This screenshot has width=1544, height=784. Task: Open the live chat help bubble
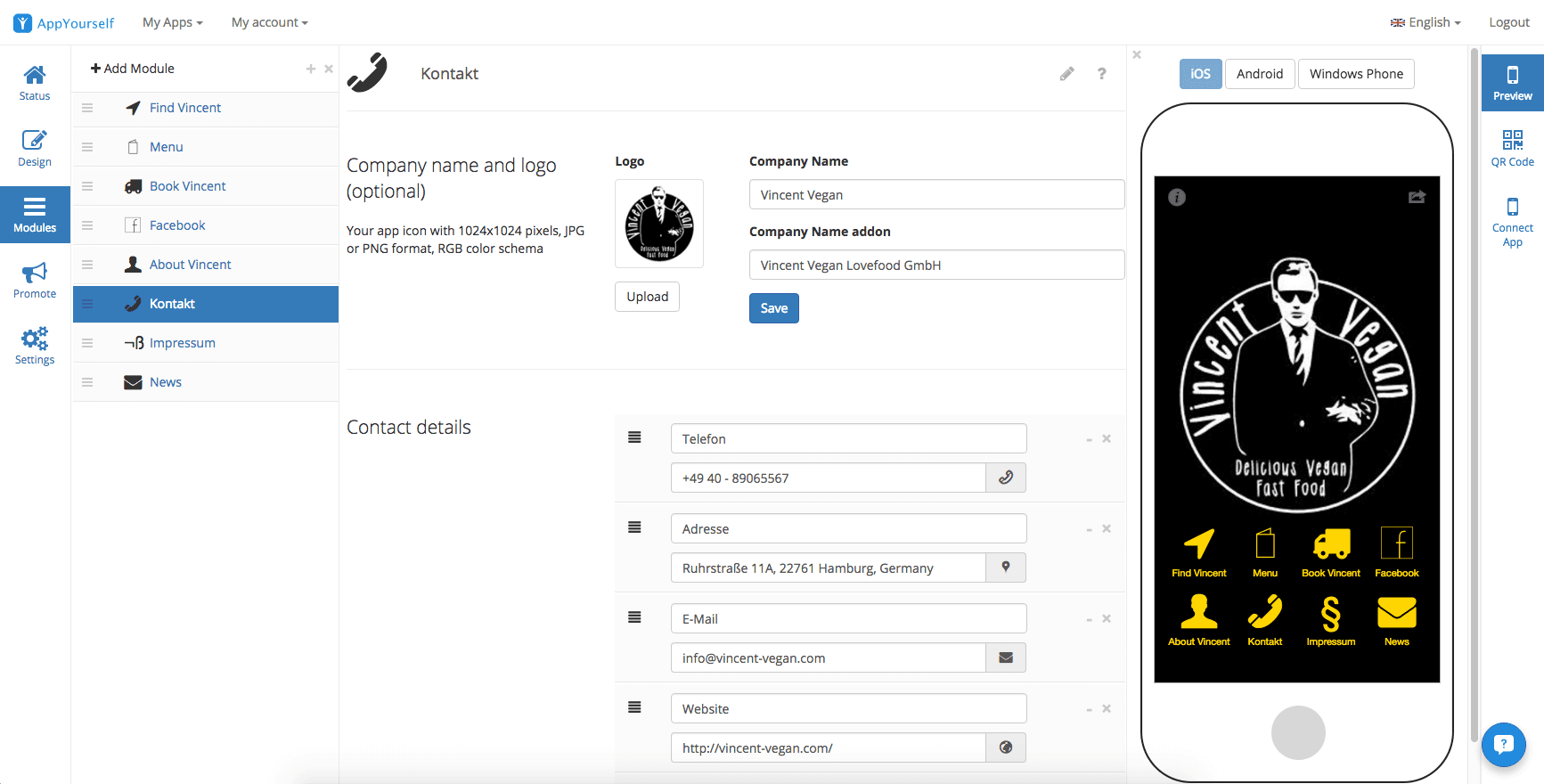coord(1504,744)
